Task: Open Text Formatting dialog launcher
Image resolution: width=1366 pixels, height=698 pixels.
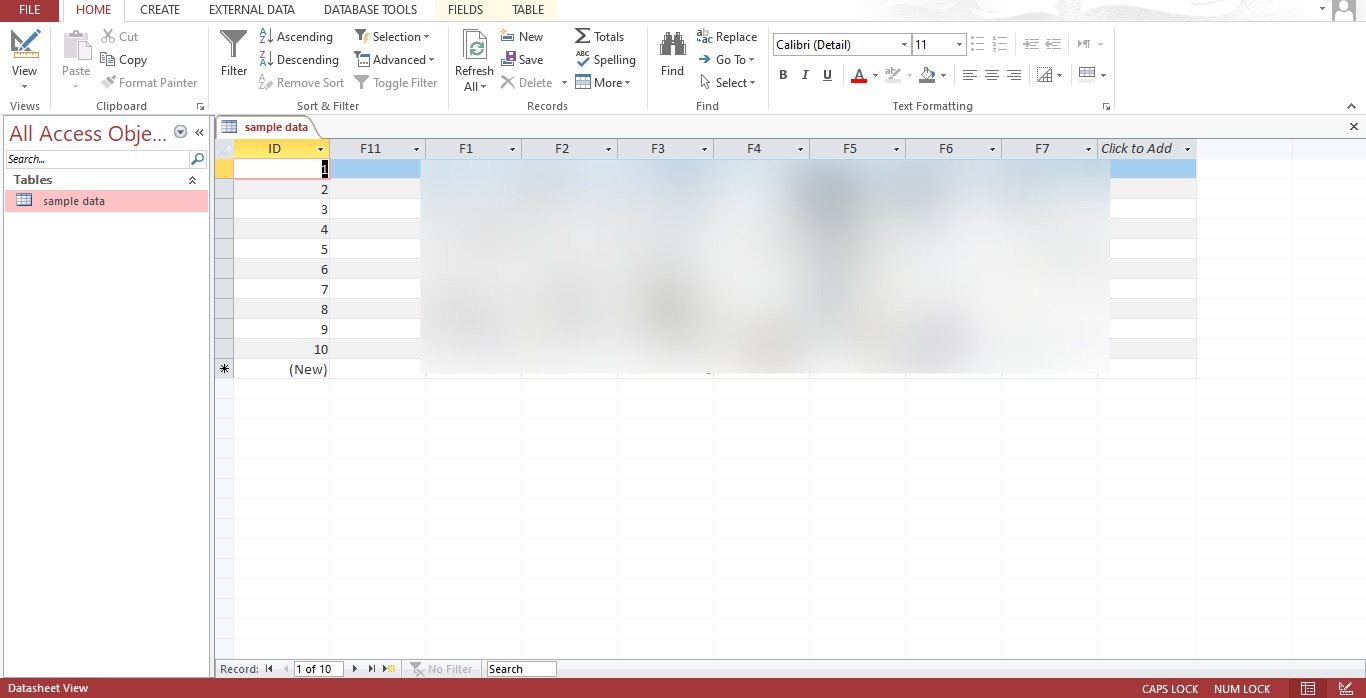Action: (1106, 106)
